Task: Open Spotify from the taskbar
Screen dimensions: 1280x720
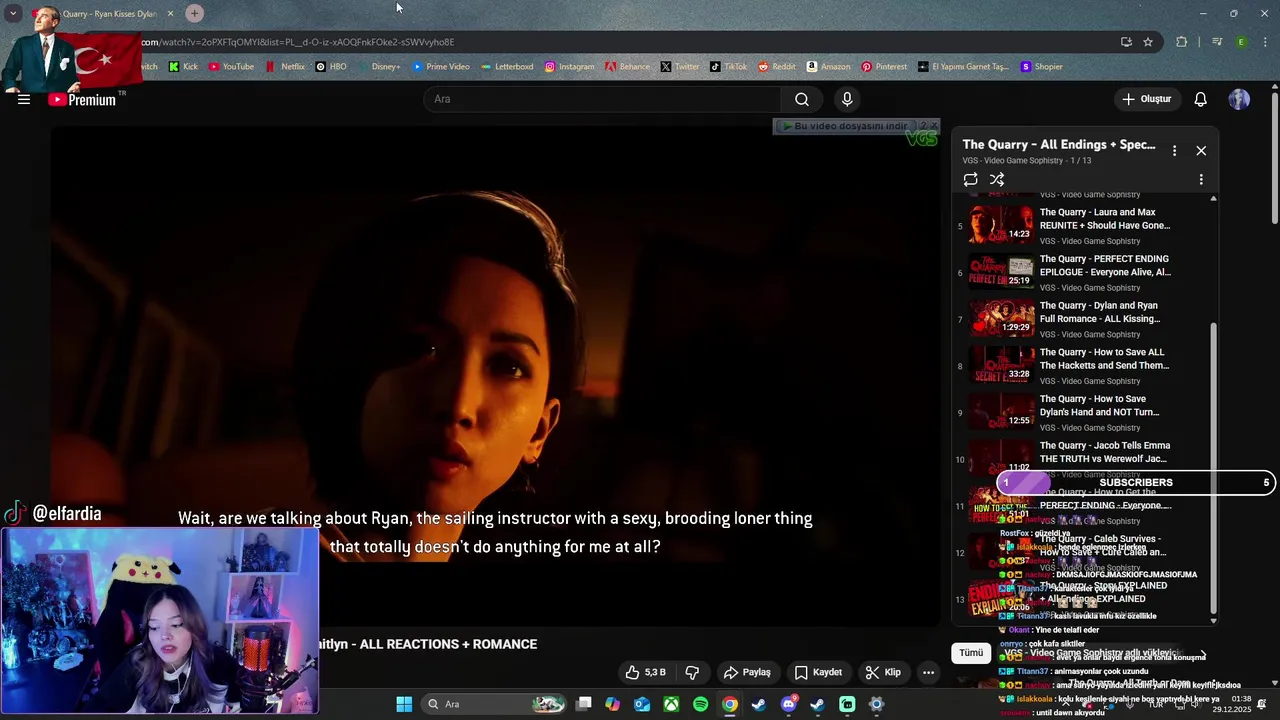Action: [x=700, y=704]
